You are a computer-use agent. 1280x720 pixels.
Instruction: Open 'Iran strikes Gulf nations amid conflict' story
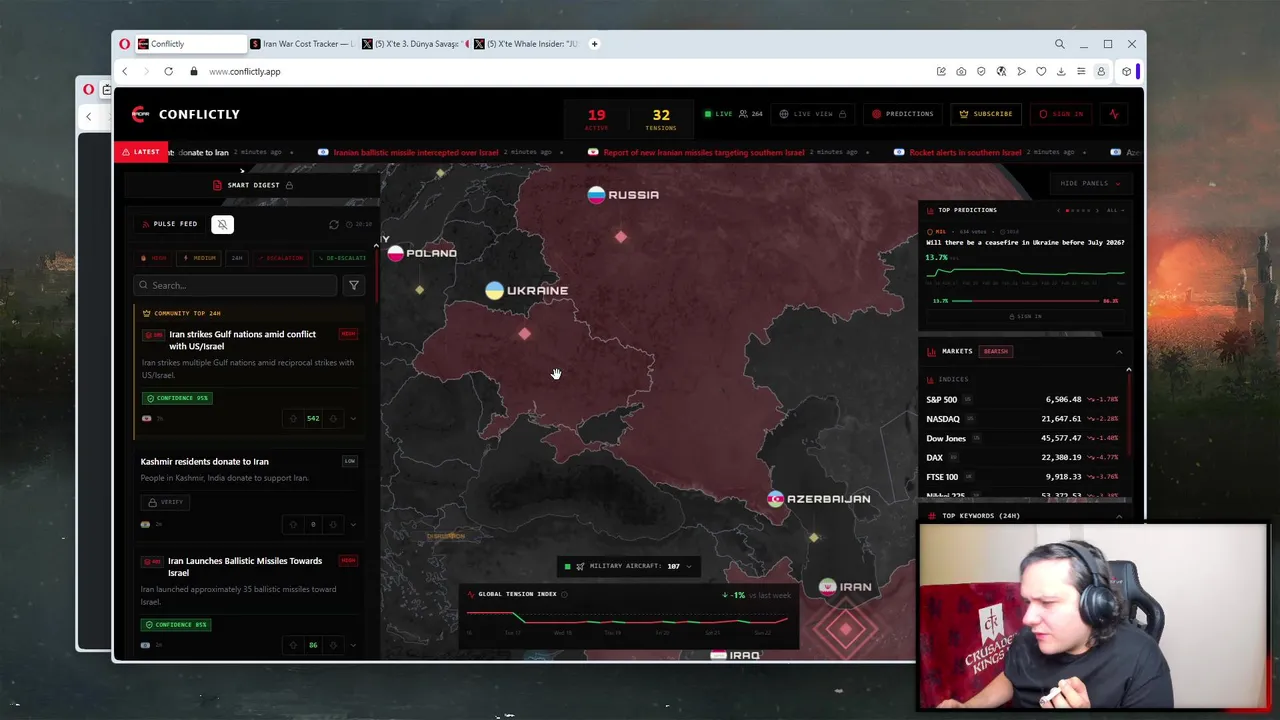[242, 340]
